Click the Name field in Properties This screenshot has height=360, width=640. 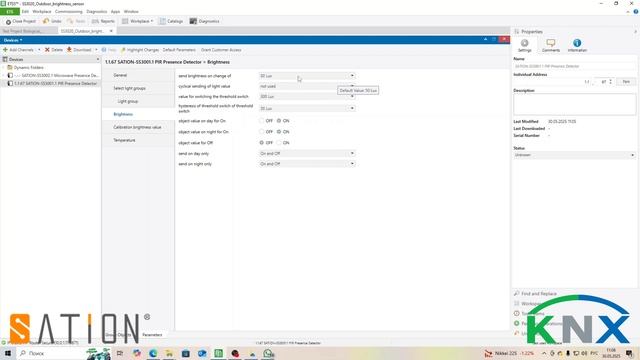point(574,66)
